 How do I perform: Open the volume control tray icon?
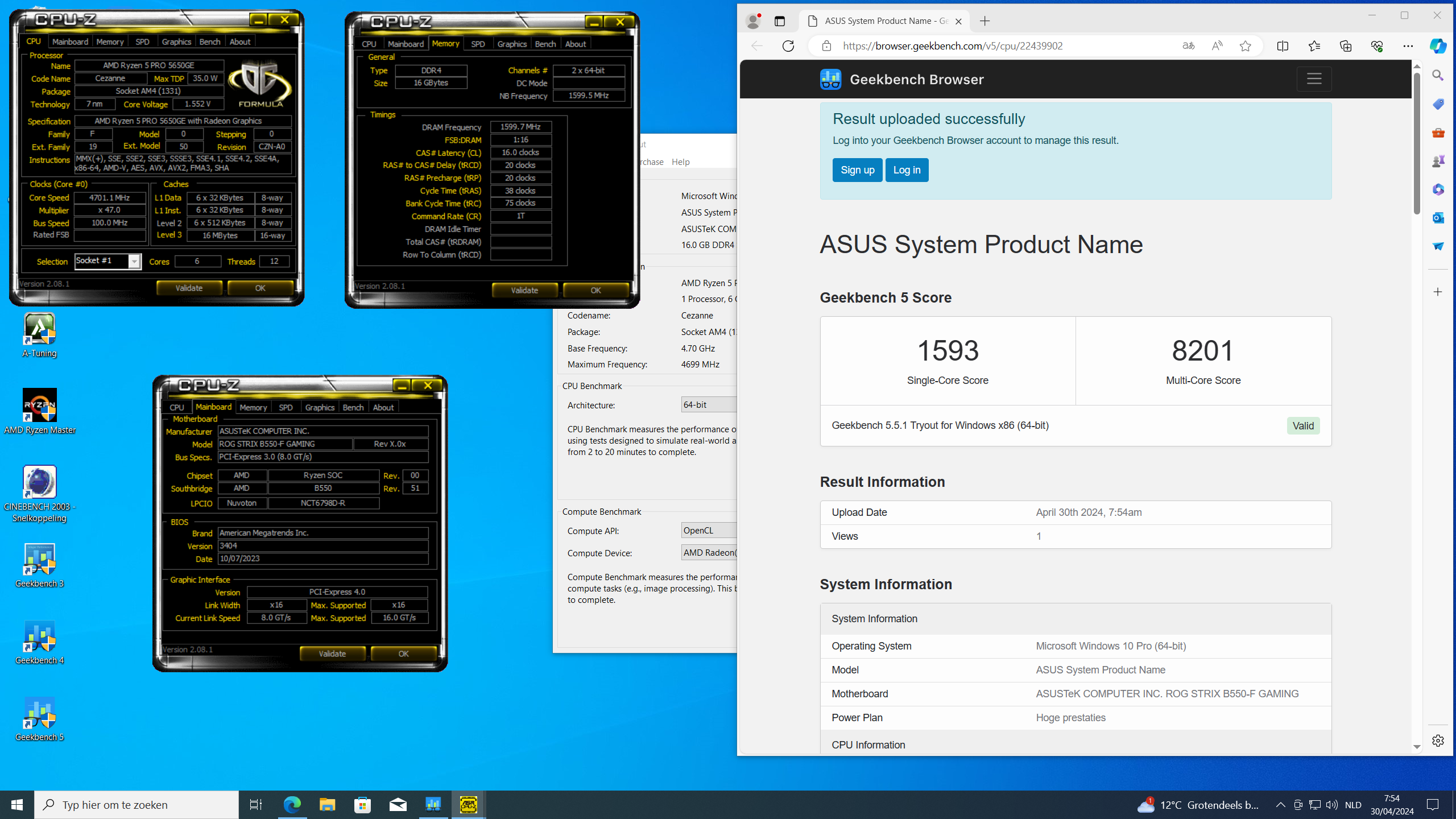coord(1331,805)
